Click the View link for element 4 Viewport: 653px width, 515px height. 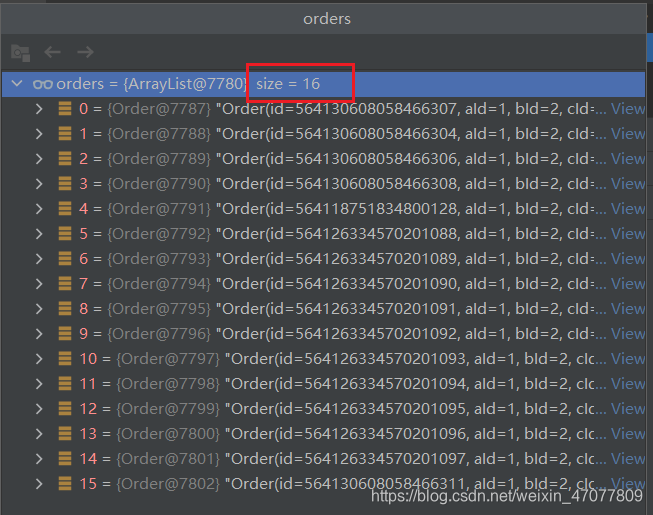coord(628,209)
